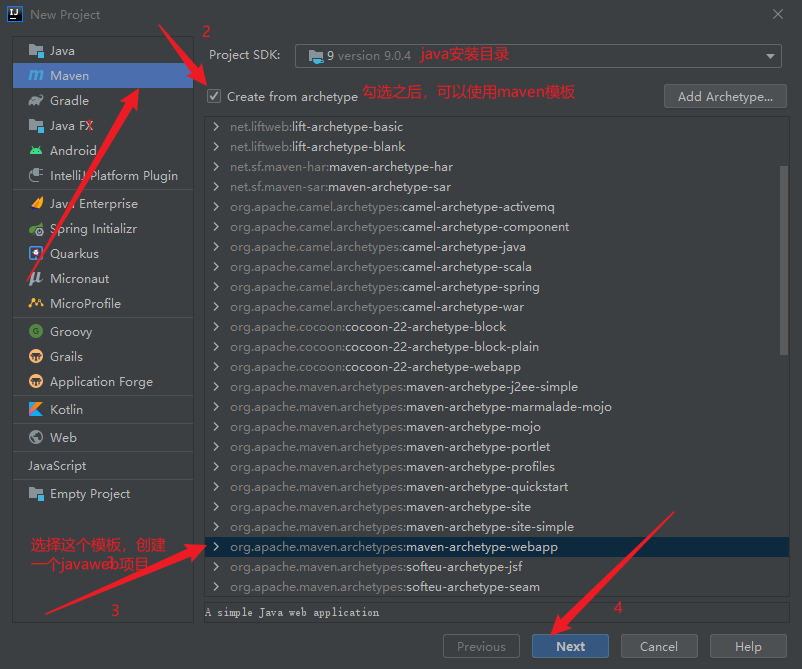802x669 pixels.
Task: Select the Java Enterprise icon
Action: pos(36,204)
